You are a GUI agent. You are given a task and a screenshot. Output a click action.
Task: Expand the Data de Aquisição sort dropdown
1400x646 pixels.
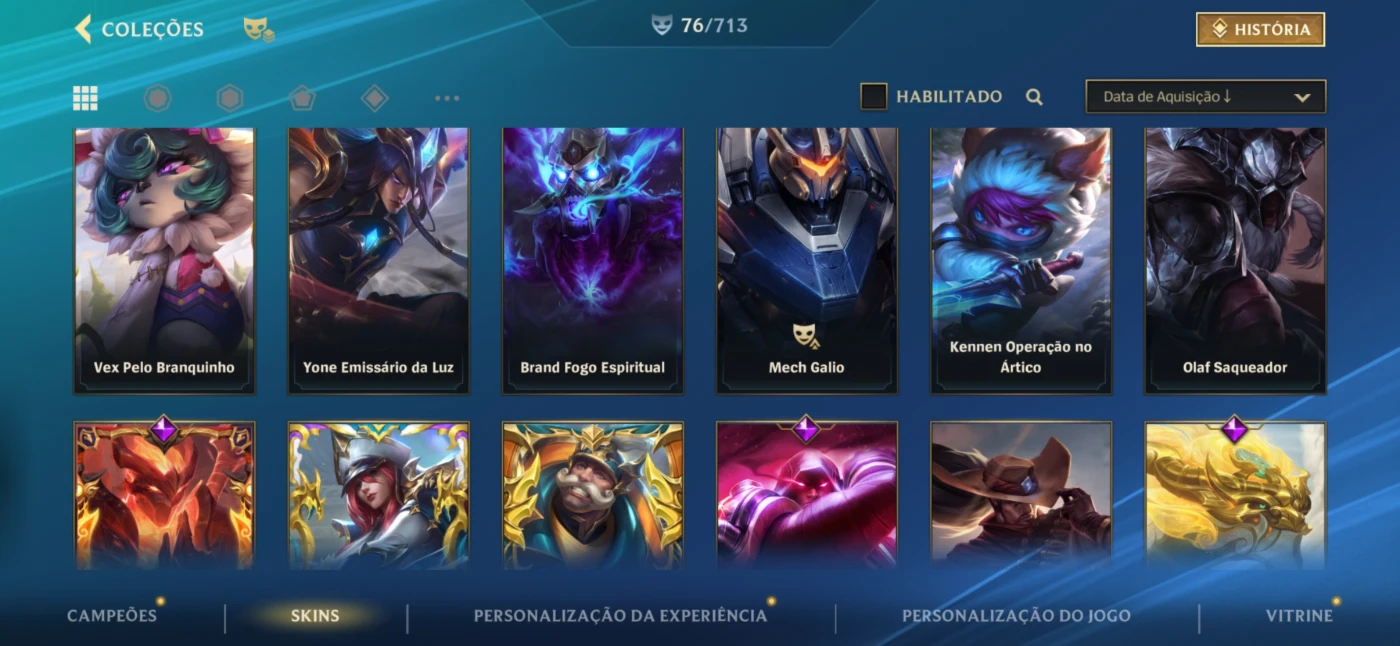(1206, 97)
